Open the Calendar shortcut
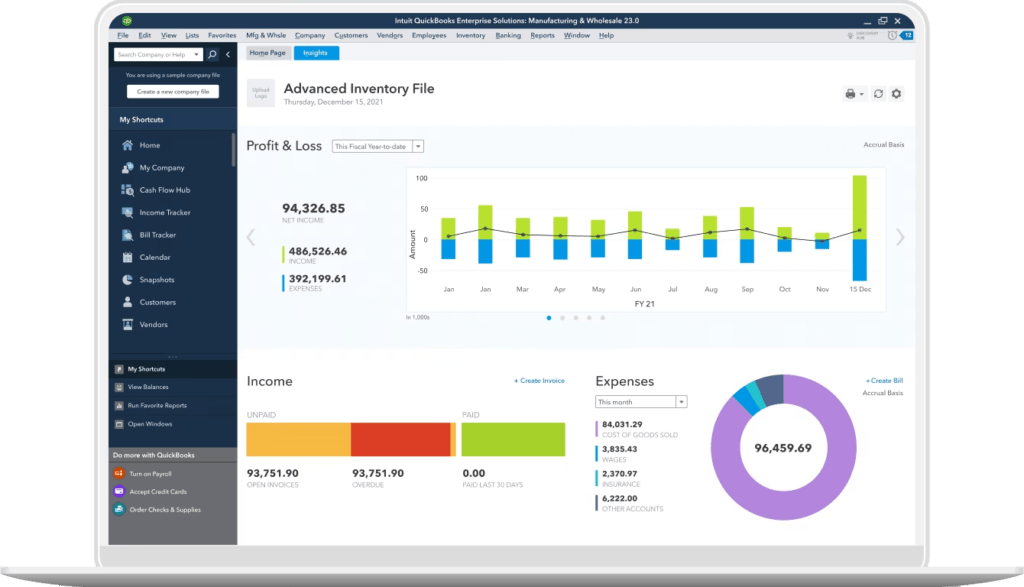The height and width of the screenshot is (587, 1024). (150, 257)
